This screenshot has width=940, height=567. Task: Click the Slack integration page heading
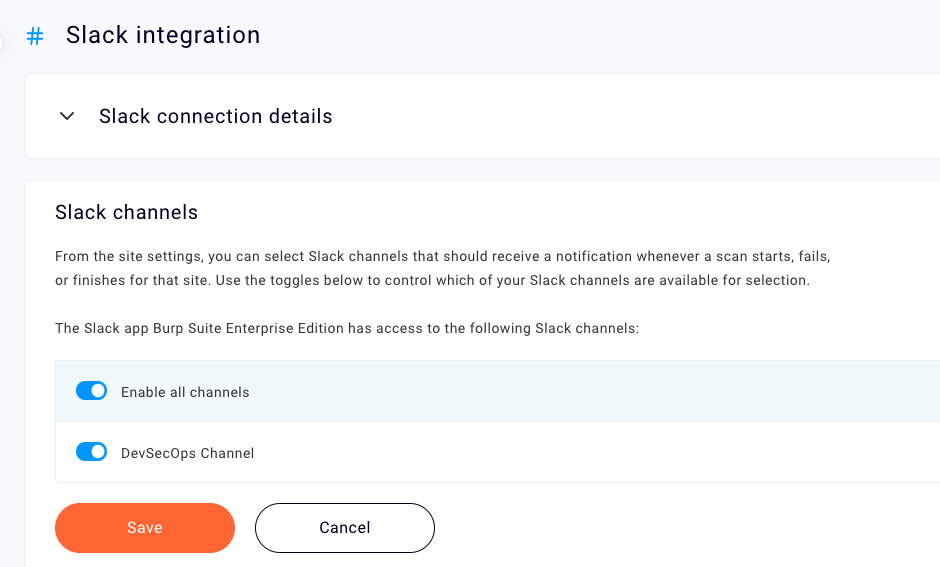pos(163,35)
